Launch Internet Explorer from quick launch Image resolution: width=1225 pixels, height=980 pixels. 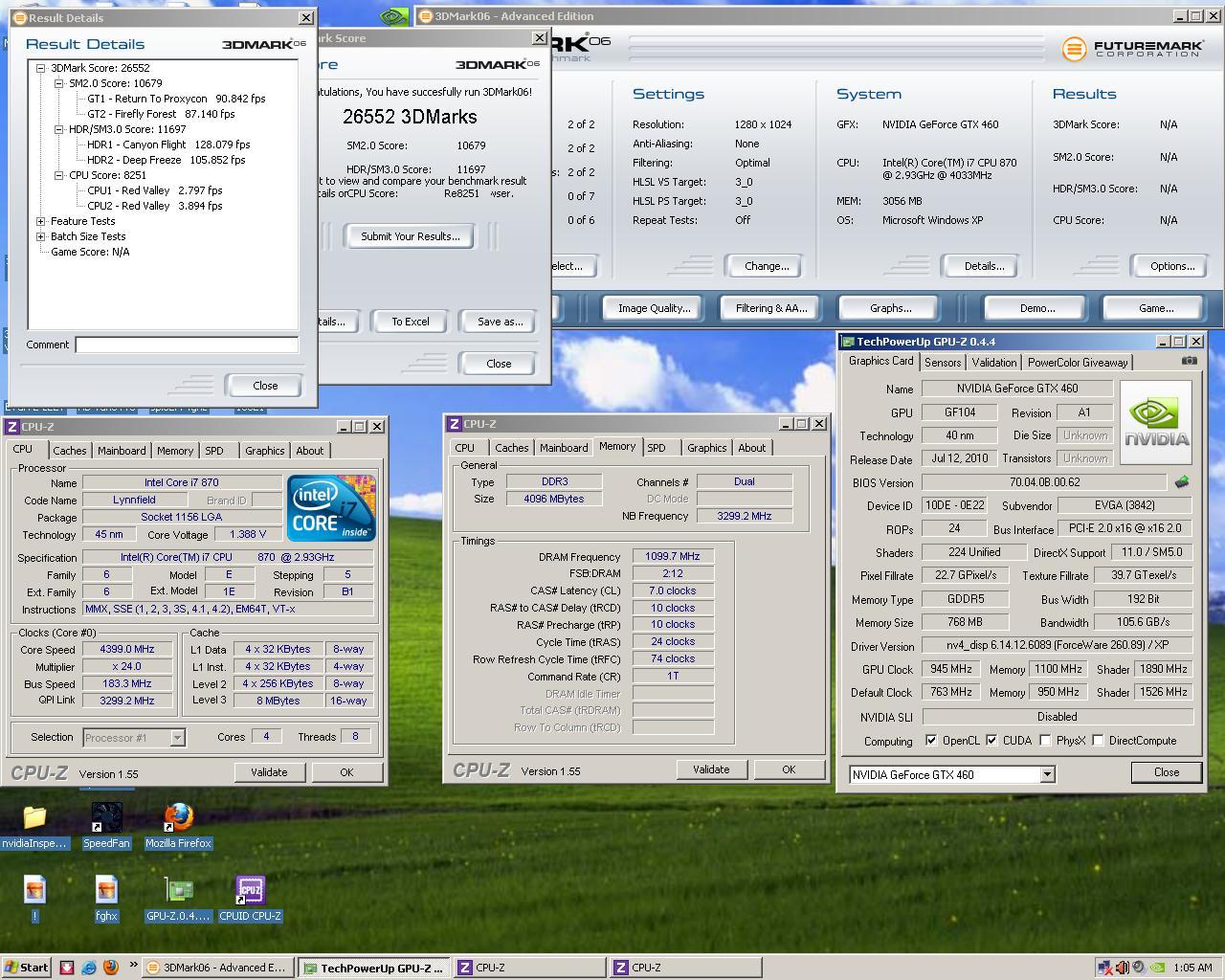89,968
